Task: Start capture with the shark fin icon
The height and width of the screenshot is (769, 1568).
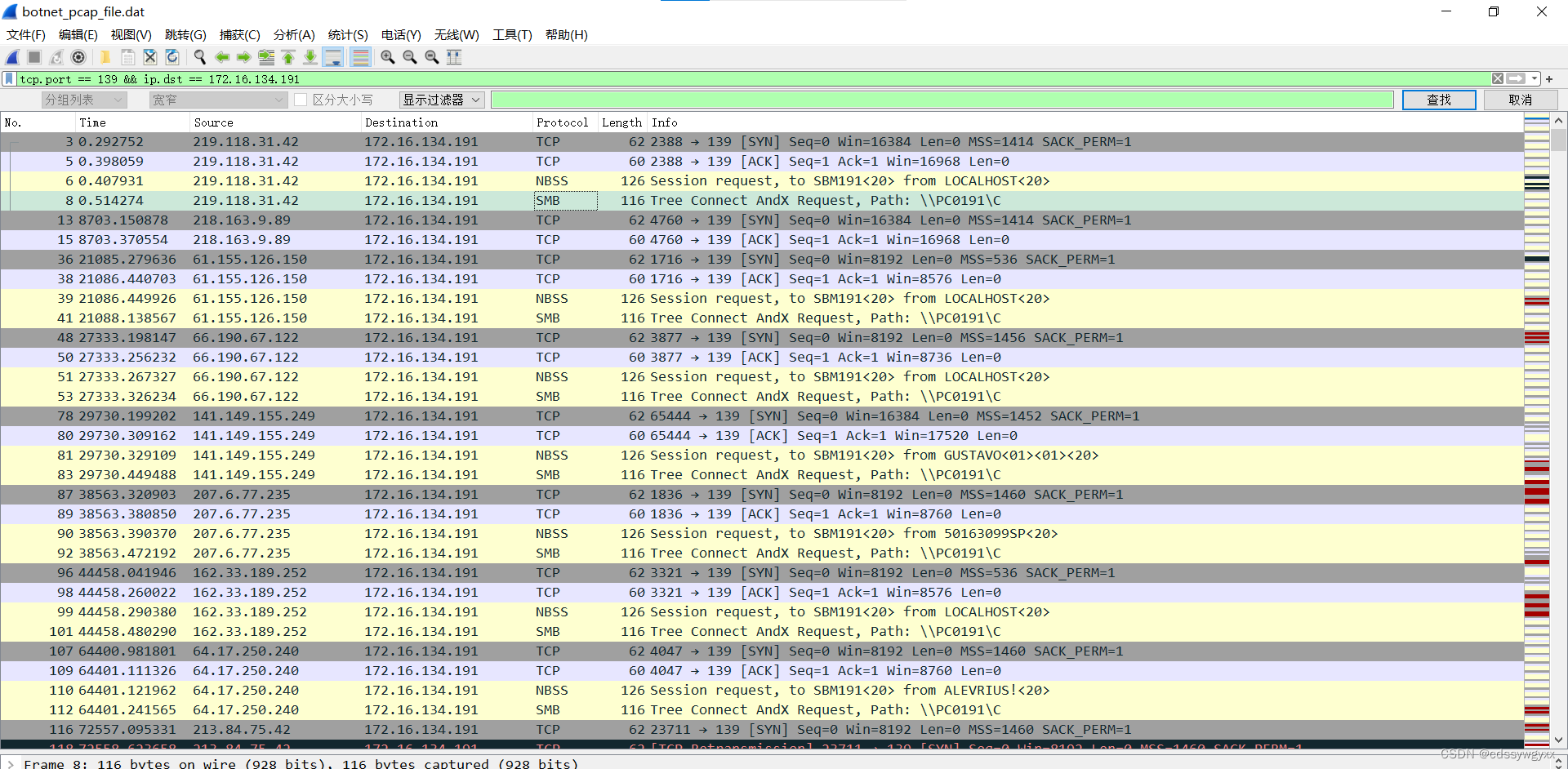Action: 12,57
